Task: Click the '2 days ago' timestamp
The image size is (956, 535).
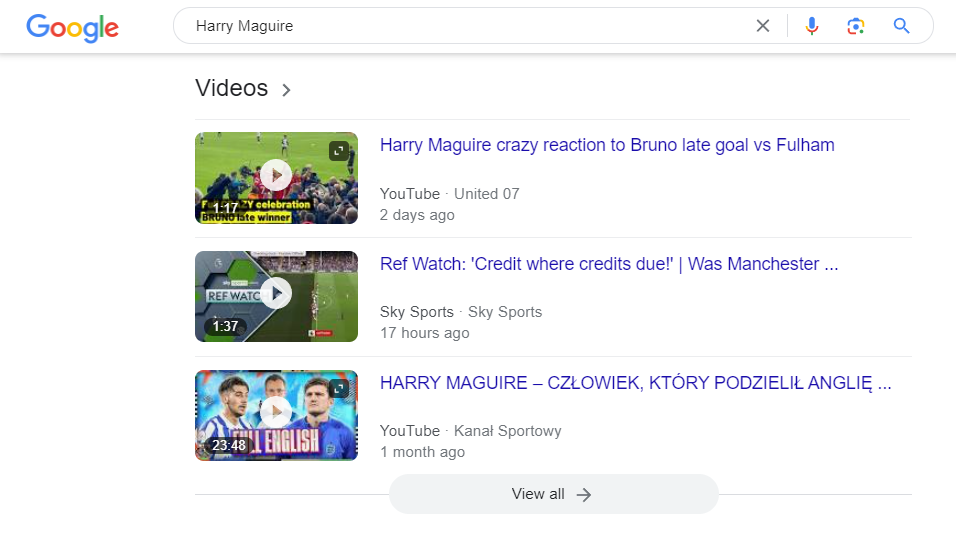Action: coord(417,215)
